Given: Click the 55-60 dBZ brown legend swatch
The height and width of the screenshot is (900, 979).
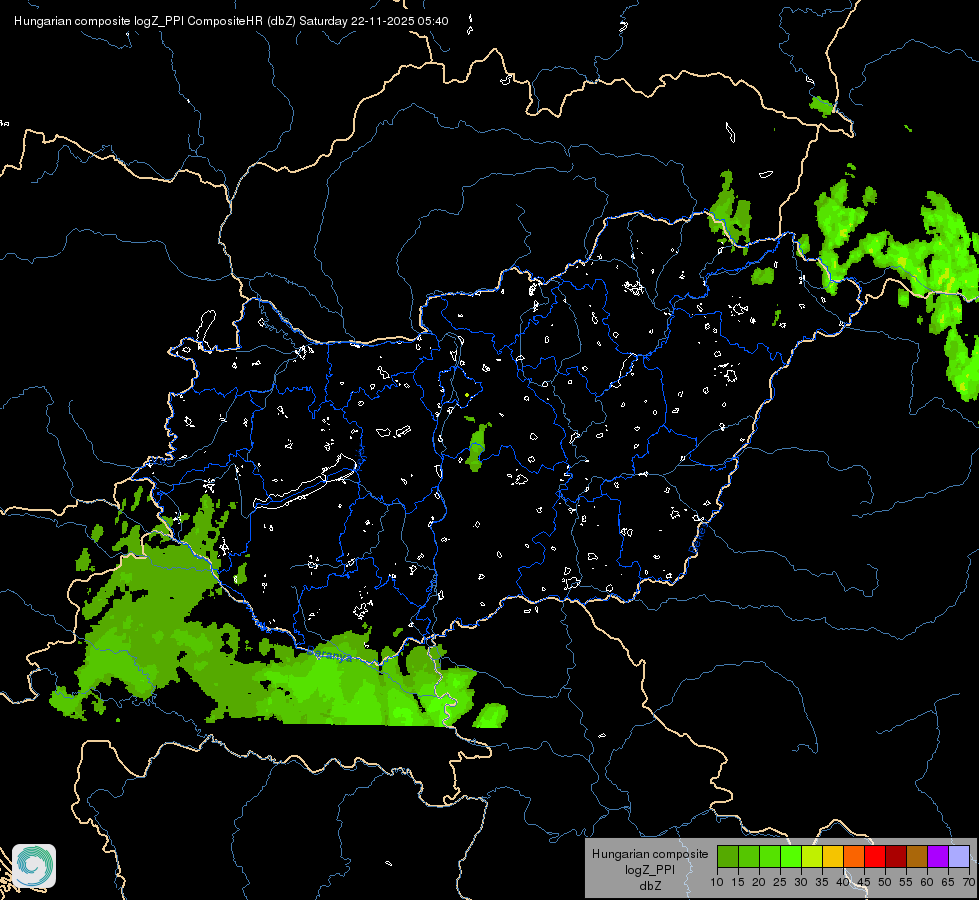Looking at the screenshot, I should coord(917,856).
